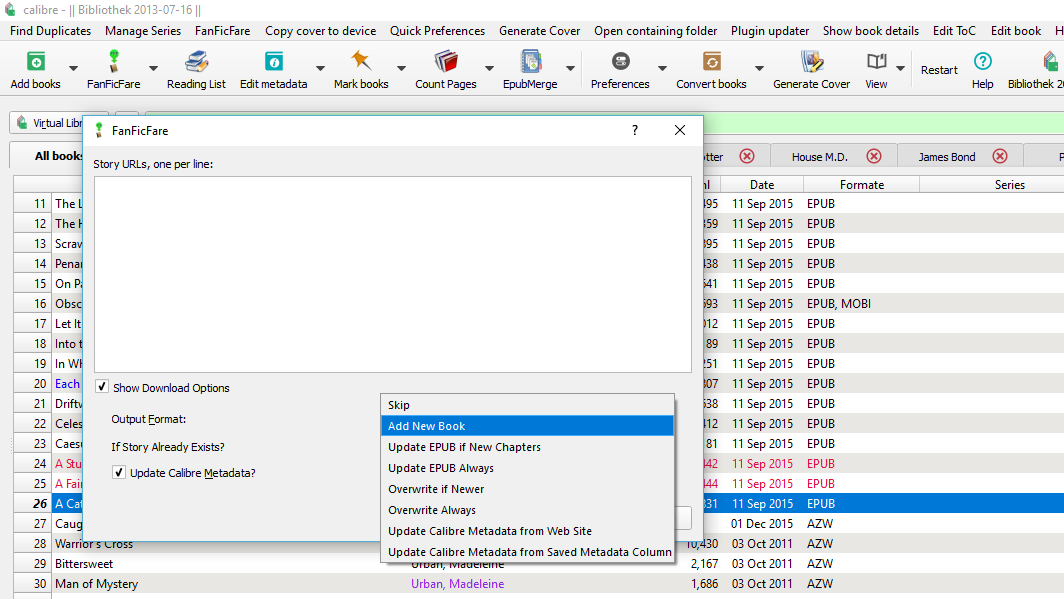Sort by the Formate column header
This screenshot has width=1064, height=599.
[862, 185]
